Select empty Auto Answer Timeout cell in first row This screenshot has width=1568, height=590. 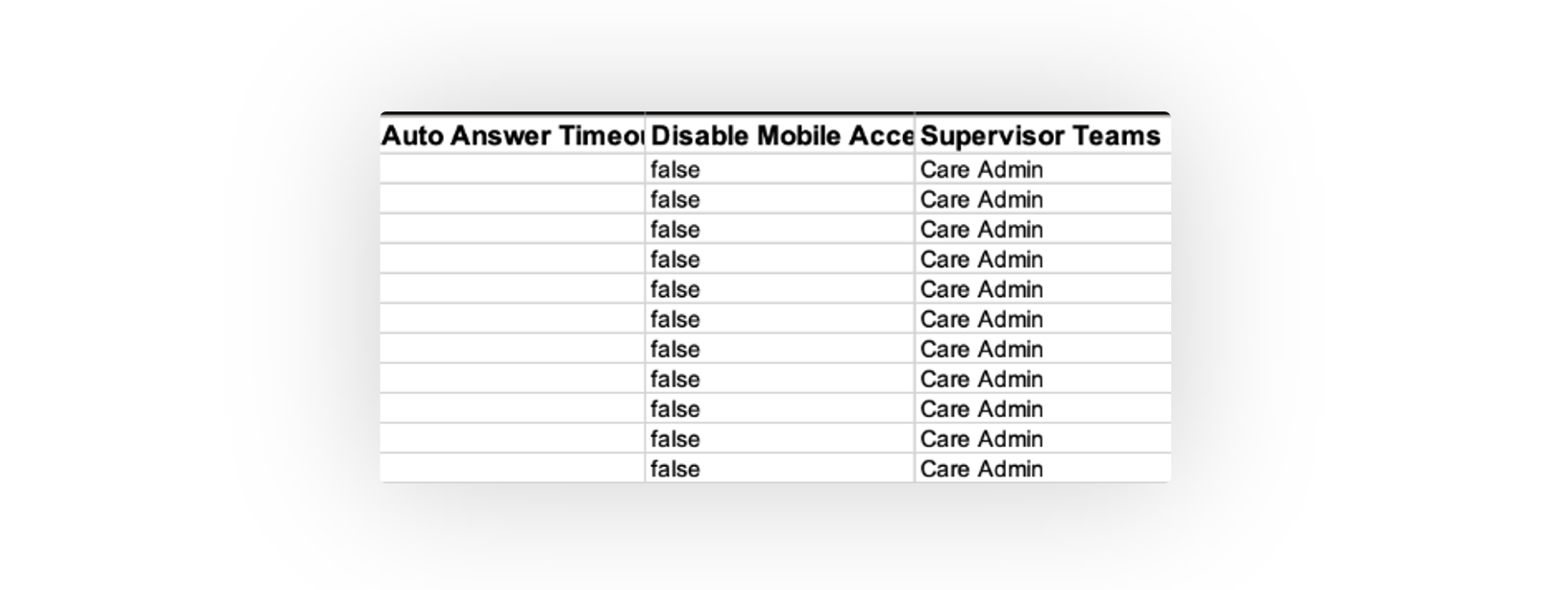point(512,169)
